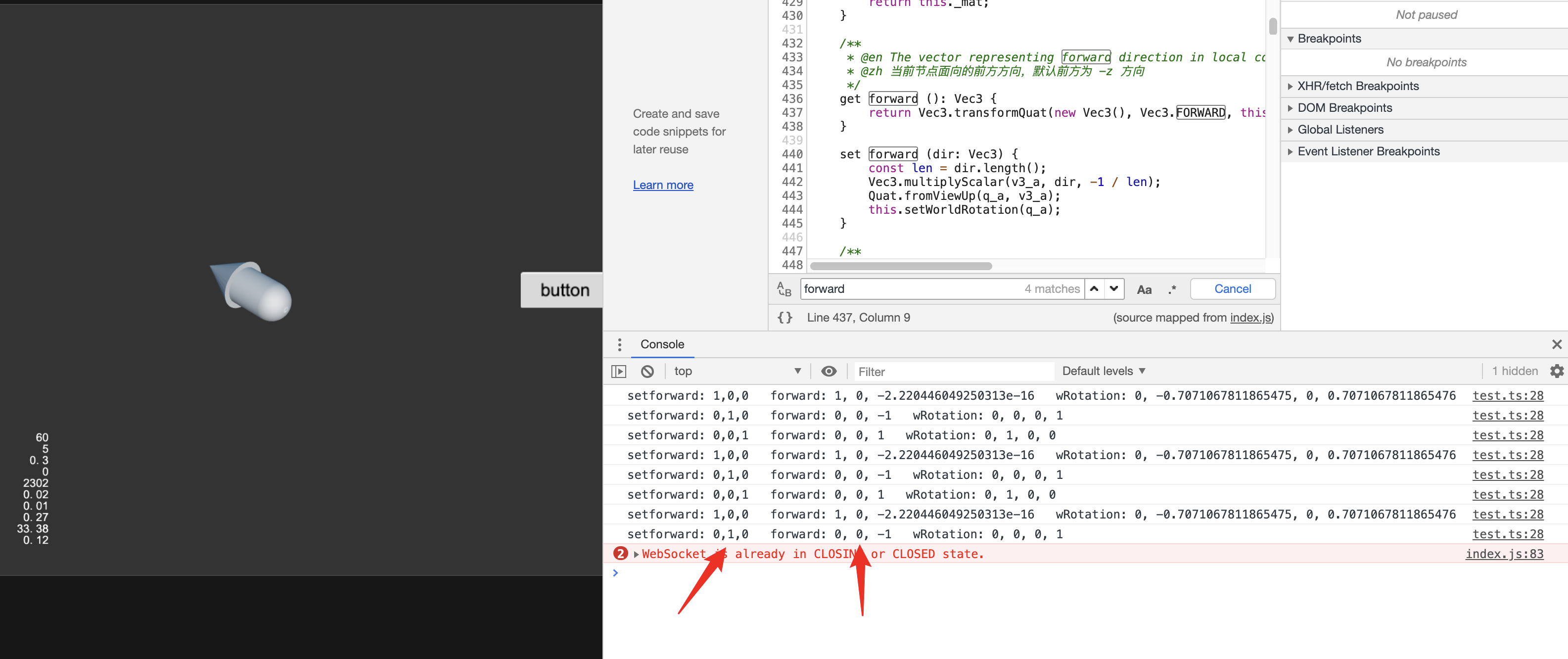The image size is (1568, 659).
Task: Click the find-and-replace toggle icon
Action: (784, 289)
